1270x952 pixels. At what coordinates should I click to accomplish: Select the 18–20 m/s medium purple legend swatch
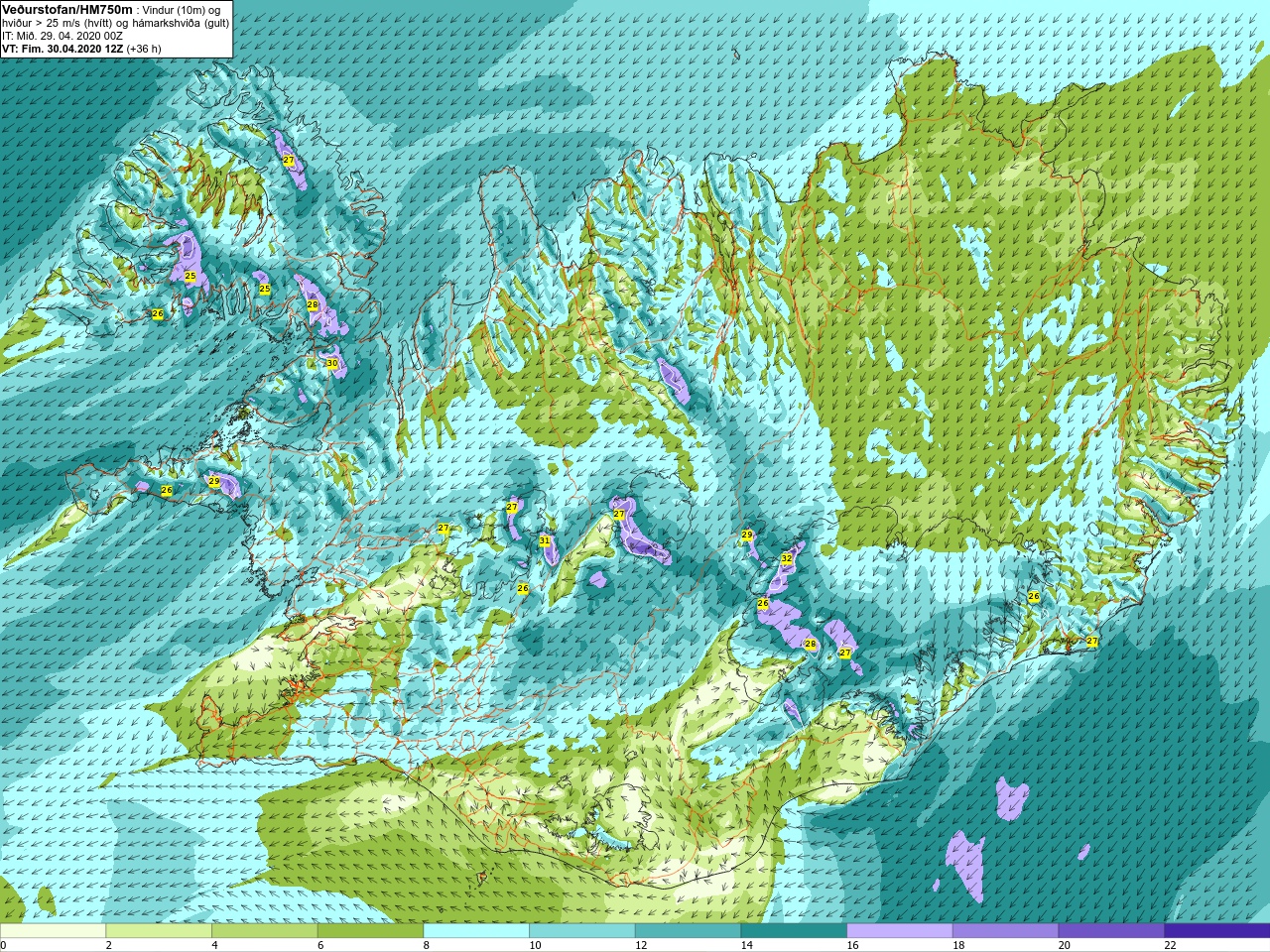1005,931
